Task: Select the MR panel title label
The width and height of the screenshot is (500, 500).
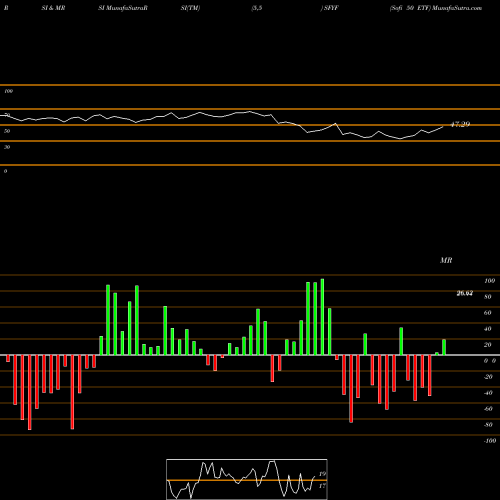Action: click(446, 260)
